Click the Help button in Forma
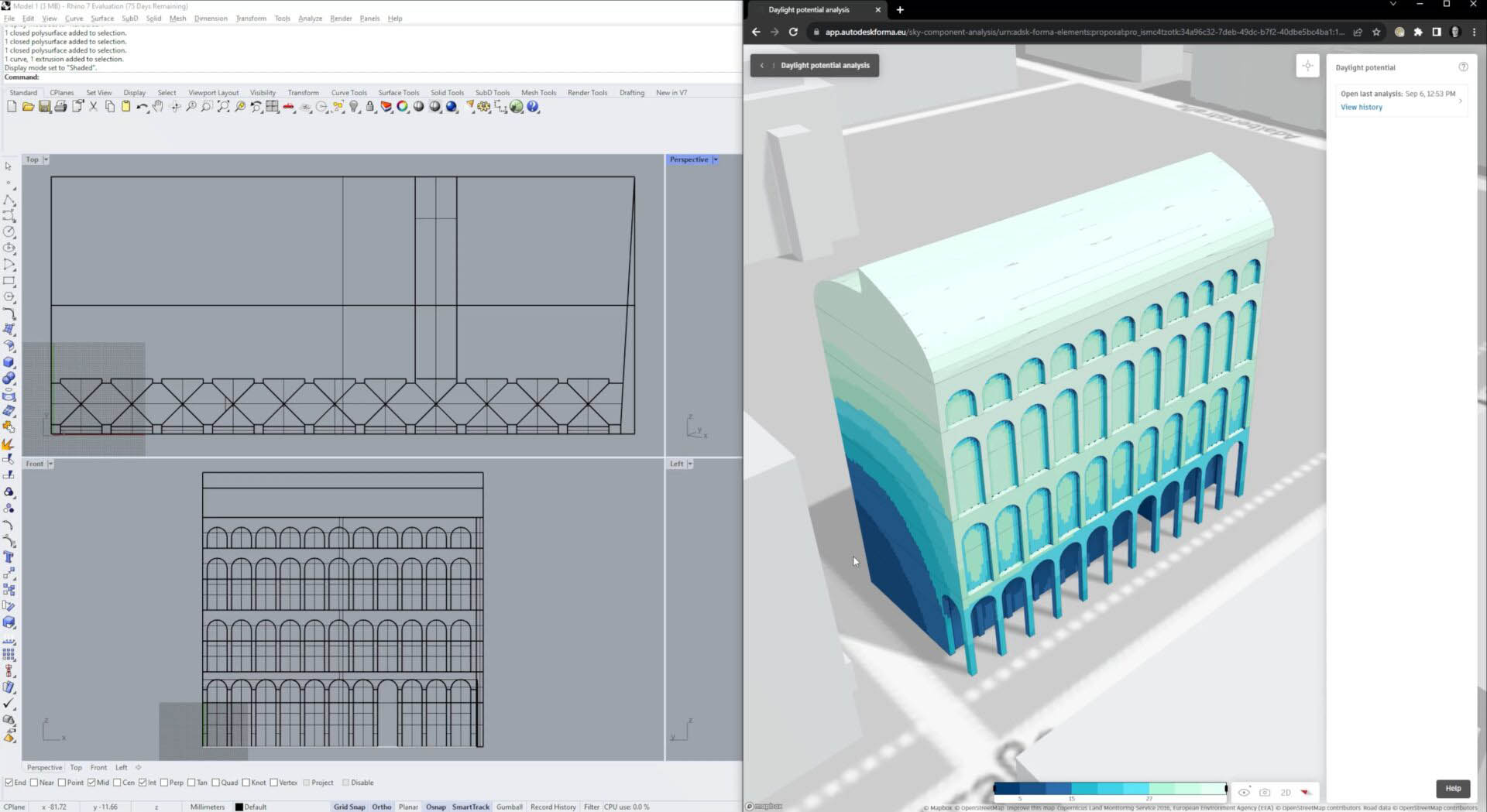The image size is (1487, 812). [1453, 788]
